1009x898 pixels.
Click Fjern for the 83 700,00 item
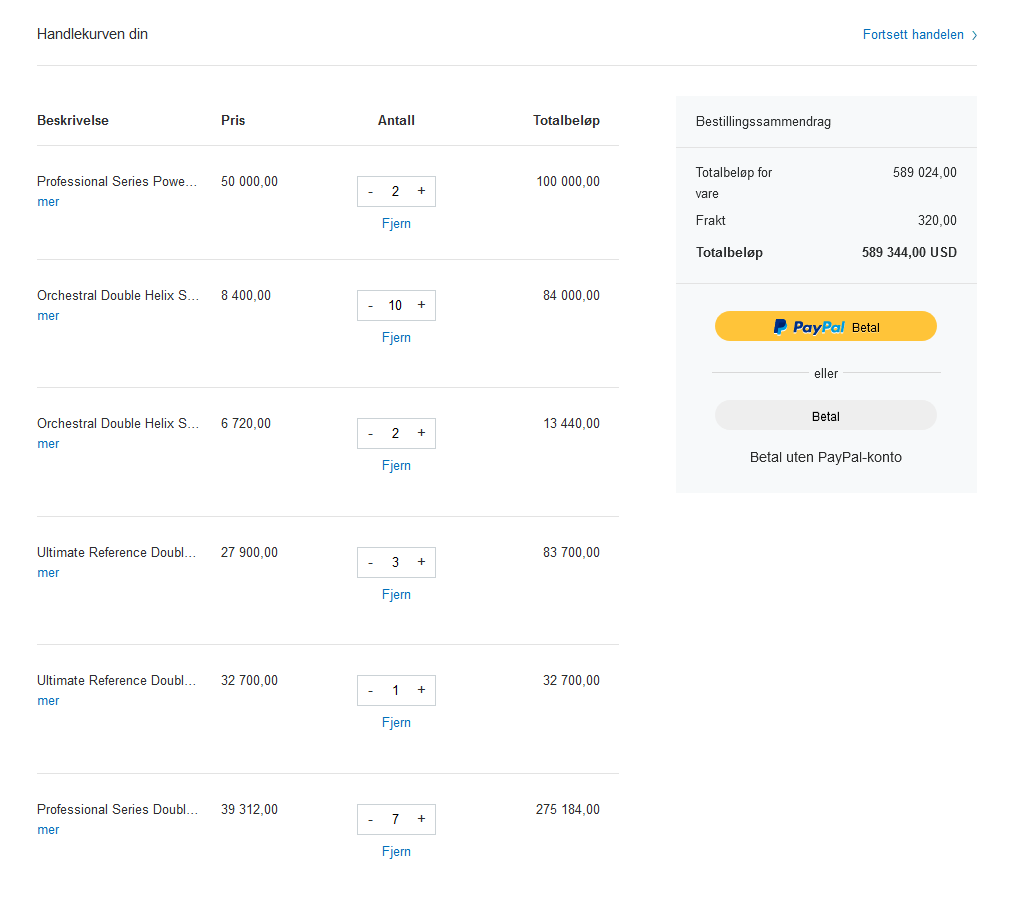396,595
